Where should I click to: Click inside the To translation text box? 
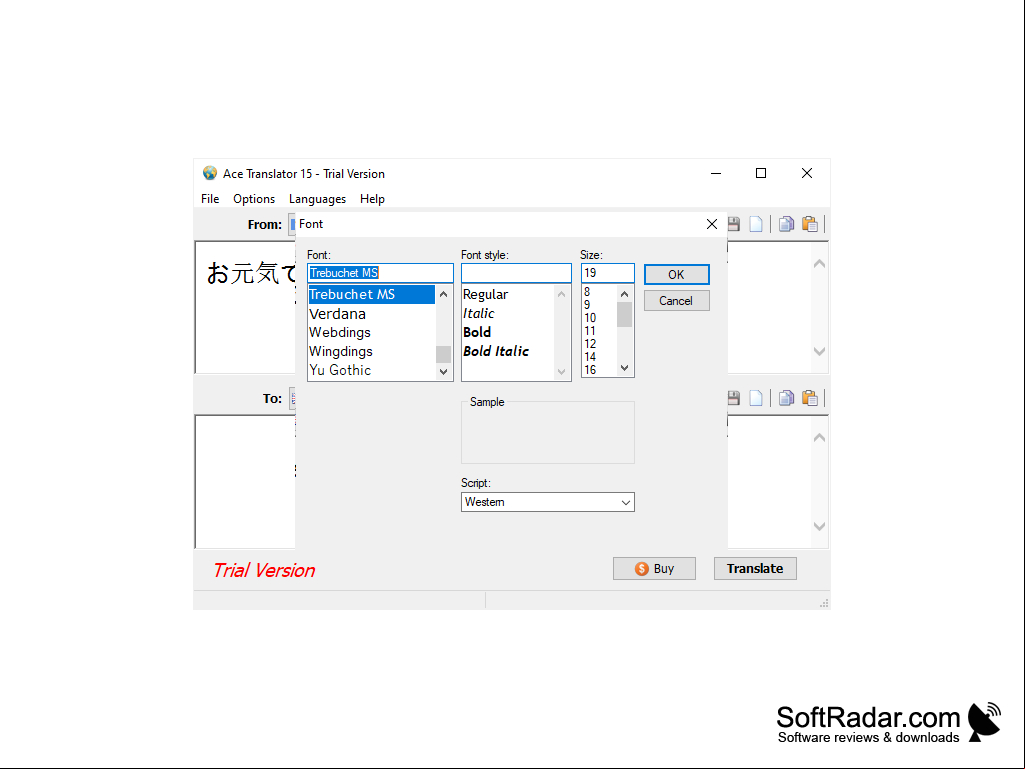(246, 482)
